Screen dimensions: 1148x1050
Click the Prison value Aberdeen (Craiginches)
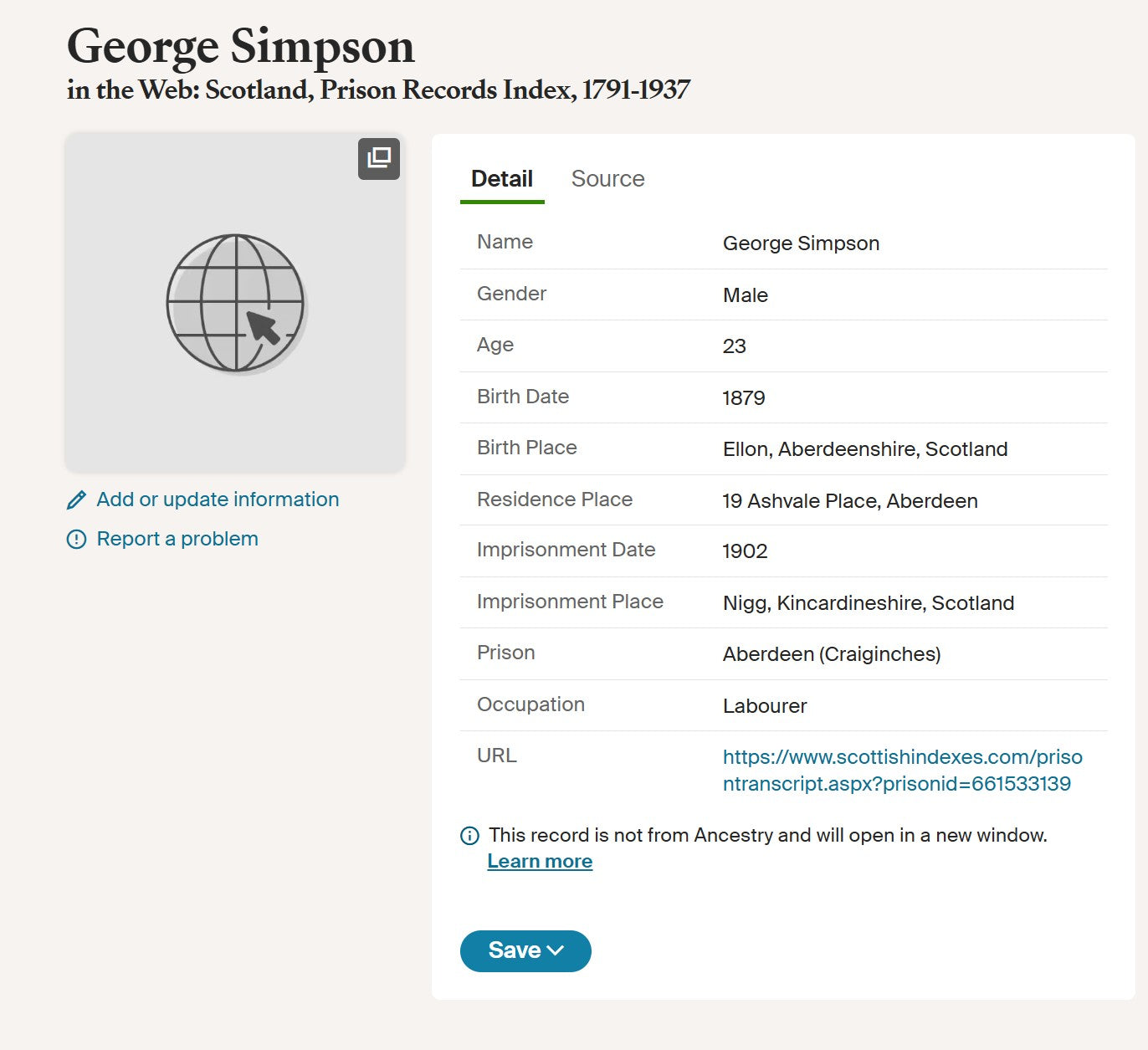click(x=832, y=654)
